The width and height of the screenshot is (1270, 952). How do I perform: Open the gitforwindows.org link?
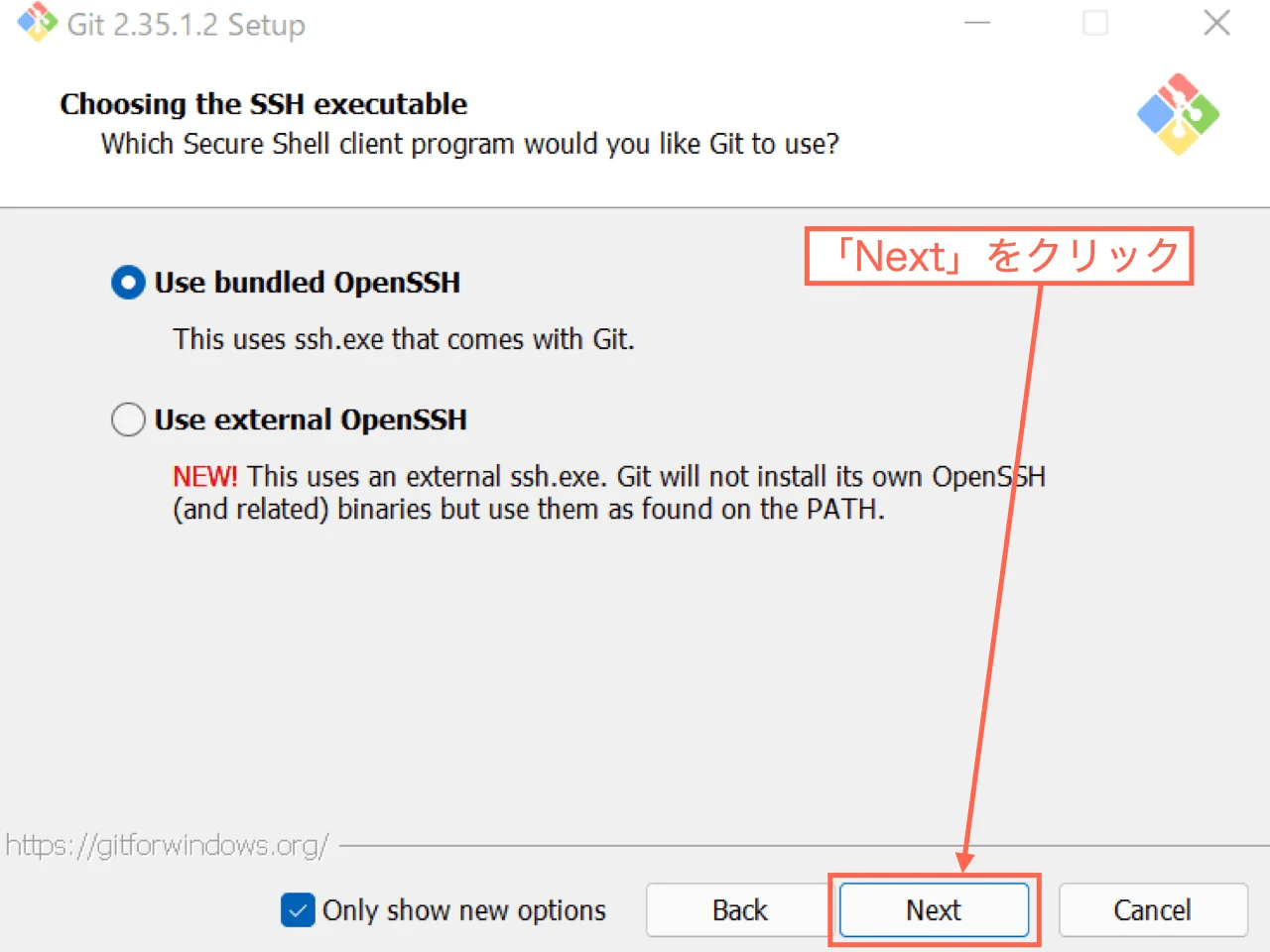click(x=169, y=845)
